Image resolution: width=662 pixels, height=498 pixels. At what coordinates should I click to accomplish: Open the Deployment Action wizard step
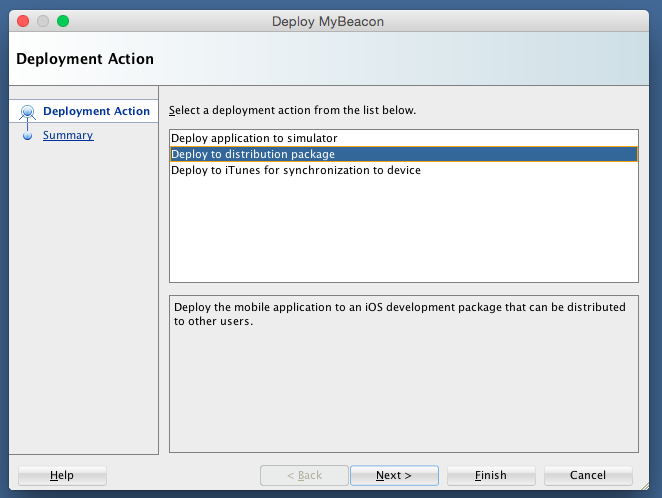click(96, 111)
